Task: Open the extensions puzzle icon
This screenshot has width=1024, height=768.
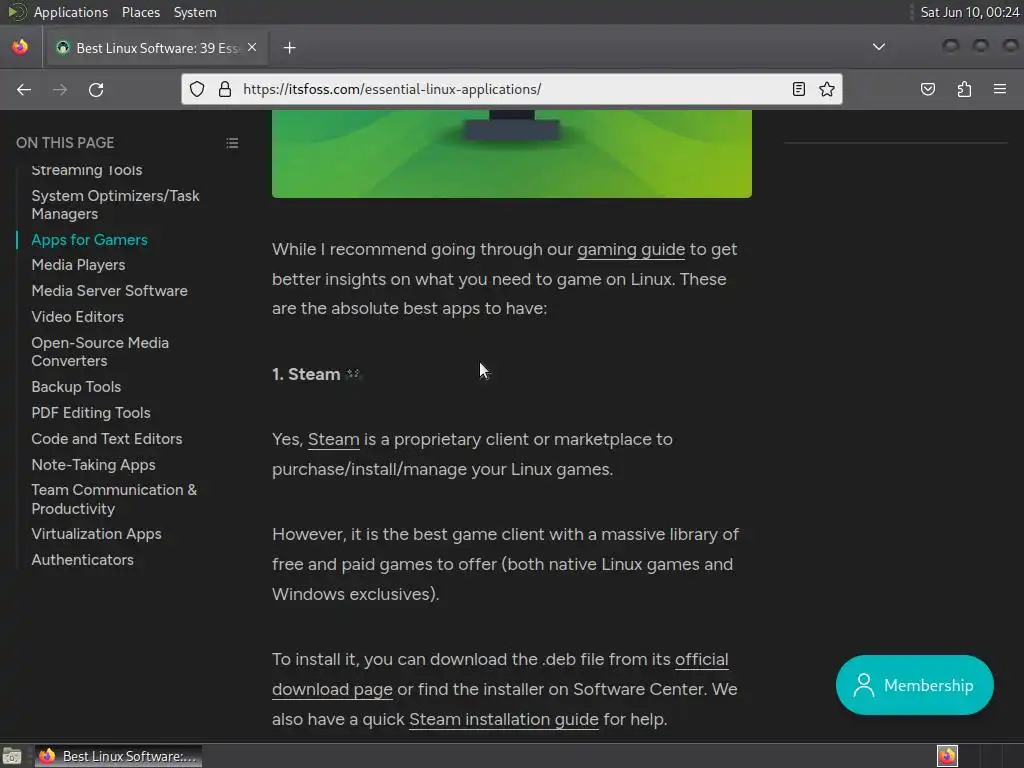Action: coord(964,89)
